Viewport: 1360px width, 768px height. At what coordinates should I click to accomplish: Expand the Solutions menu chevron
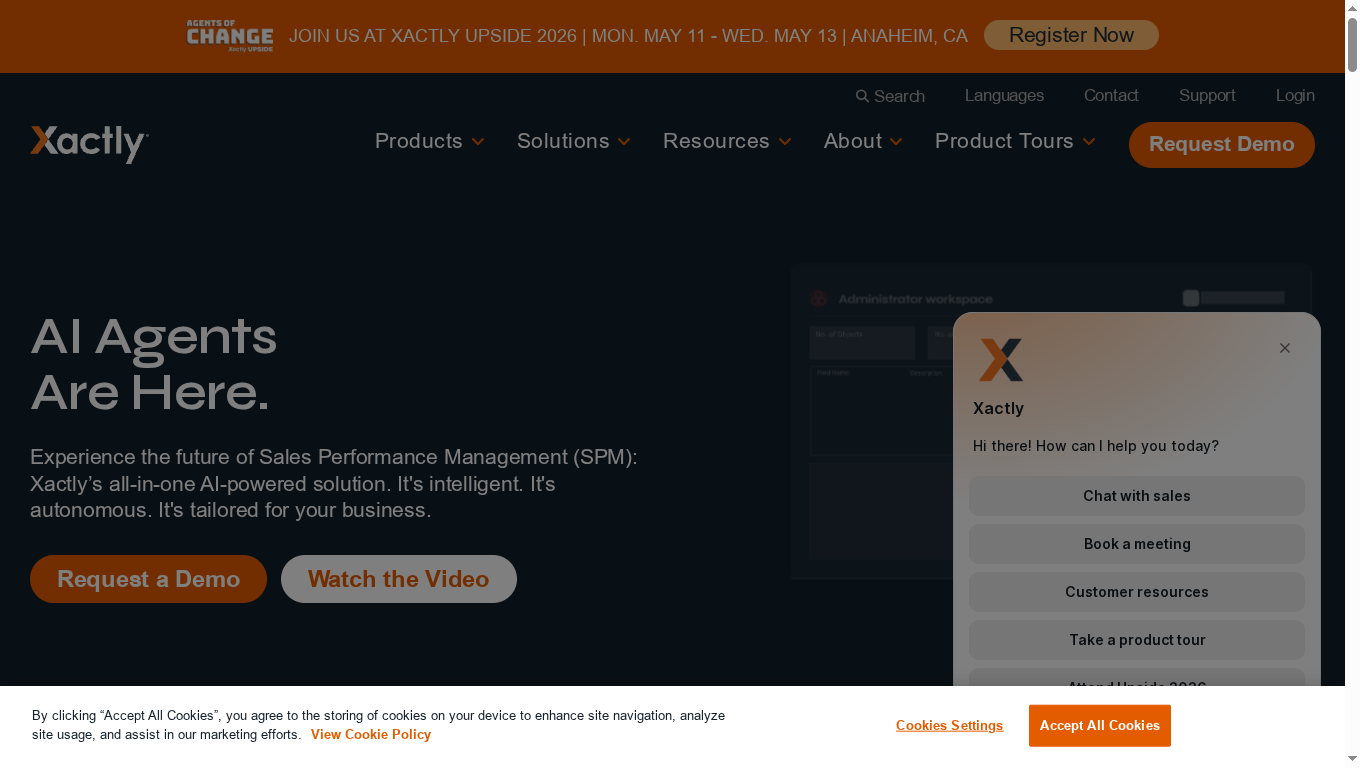tap(624, 142)
